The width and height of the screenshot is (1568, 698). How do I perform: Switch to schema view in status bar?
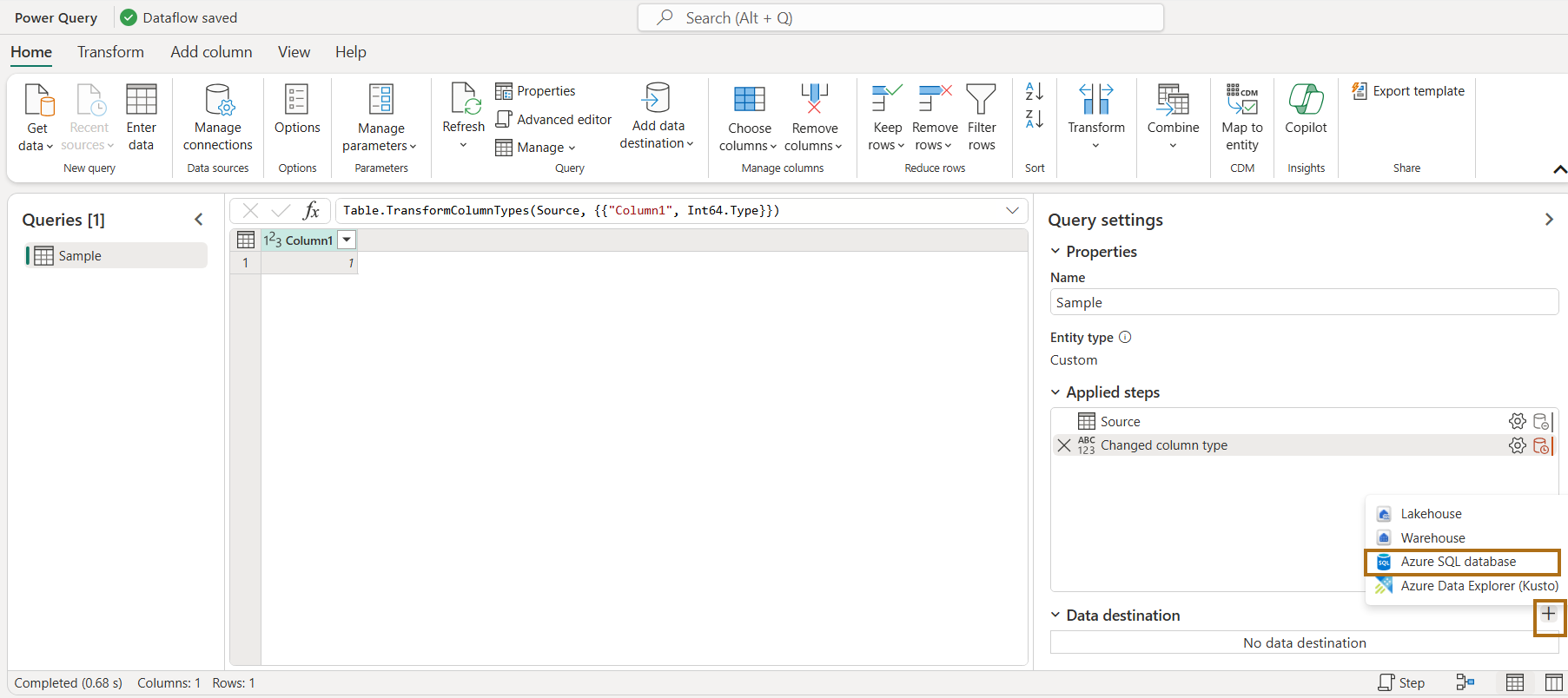tap(1554, 683)
